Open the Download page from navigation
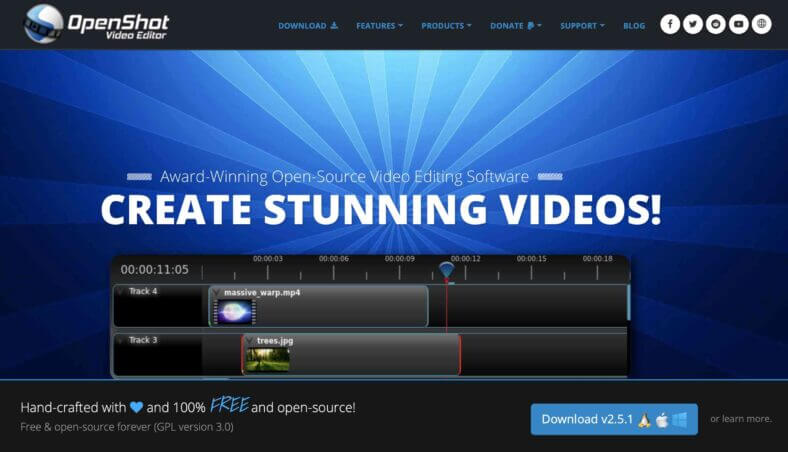This screenshot has height=452, width=788. tap(308, 26)
